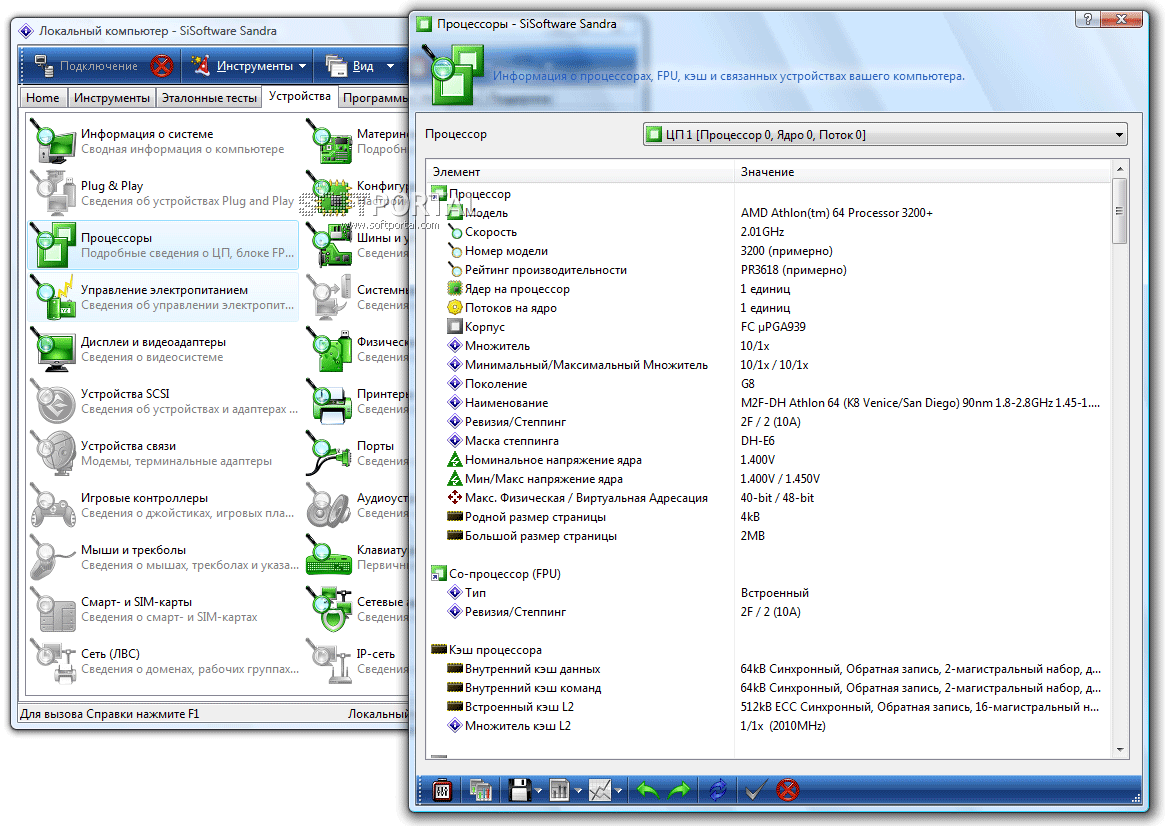
Task: Click the Элемент column header
Action: pyautogui.click(x=580, y=172)
